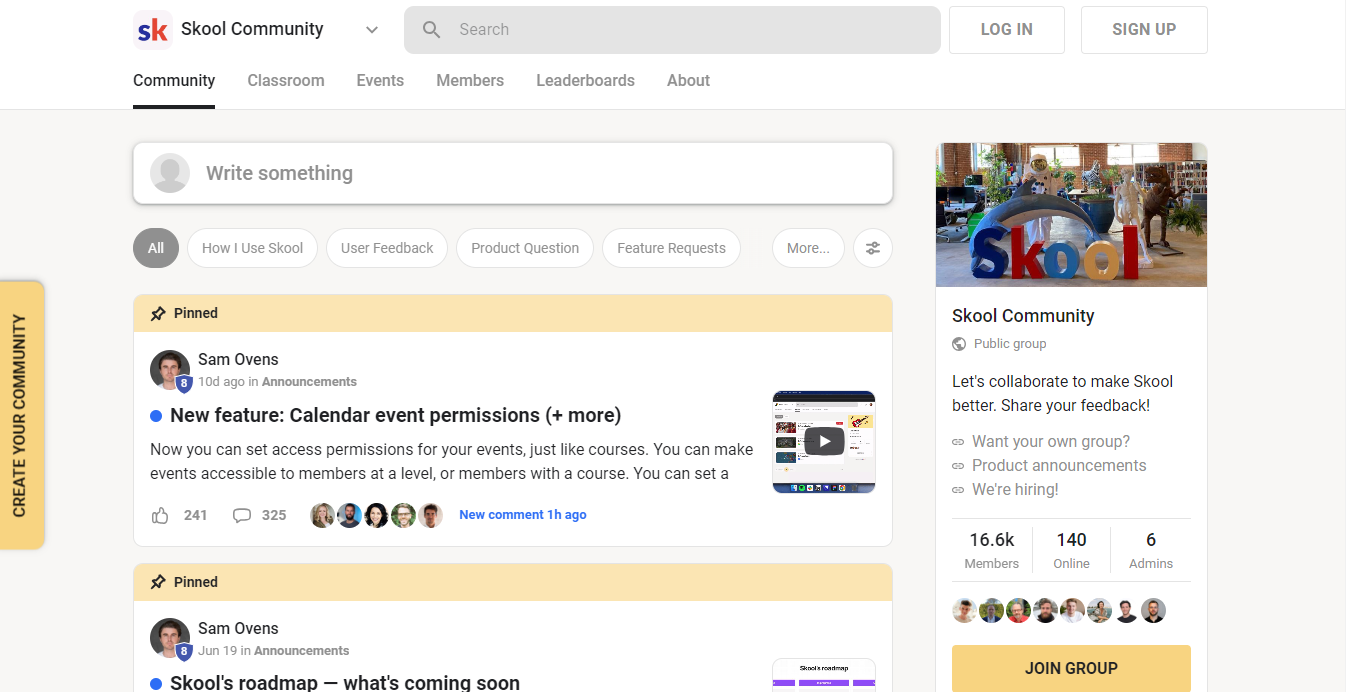The height and width of the screenshot is (692, 1346).
Task: Click fifth commenter avatar on calendar post
Action: coord(430,515)
